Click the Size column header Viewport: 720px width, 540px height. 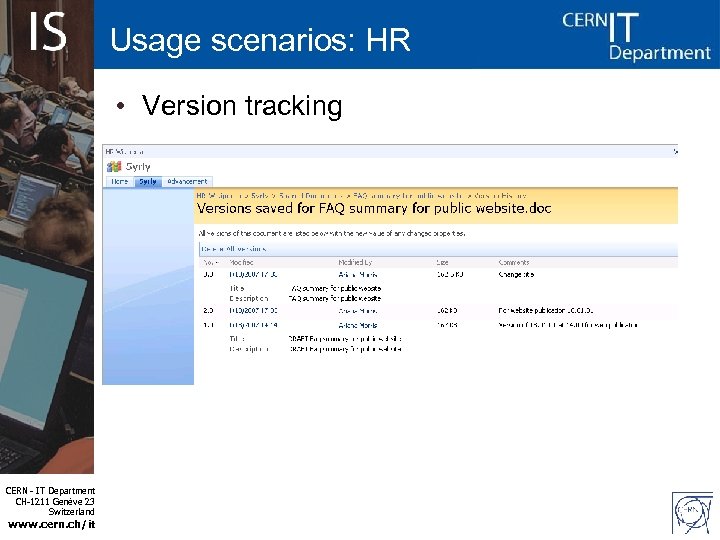442,262
